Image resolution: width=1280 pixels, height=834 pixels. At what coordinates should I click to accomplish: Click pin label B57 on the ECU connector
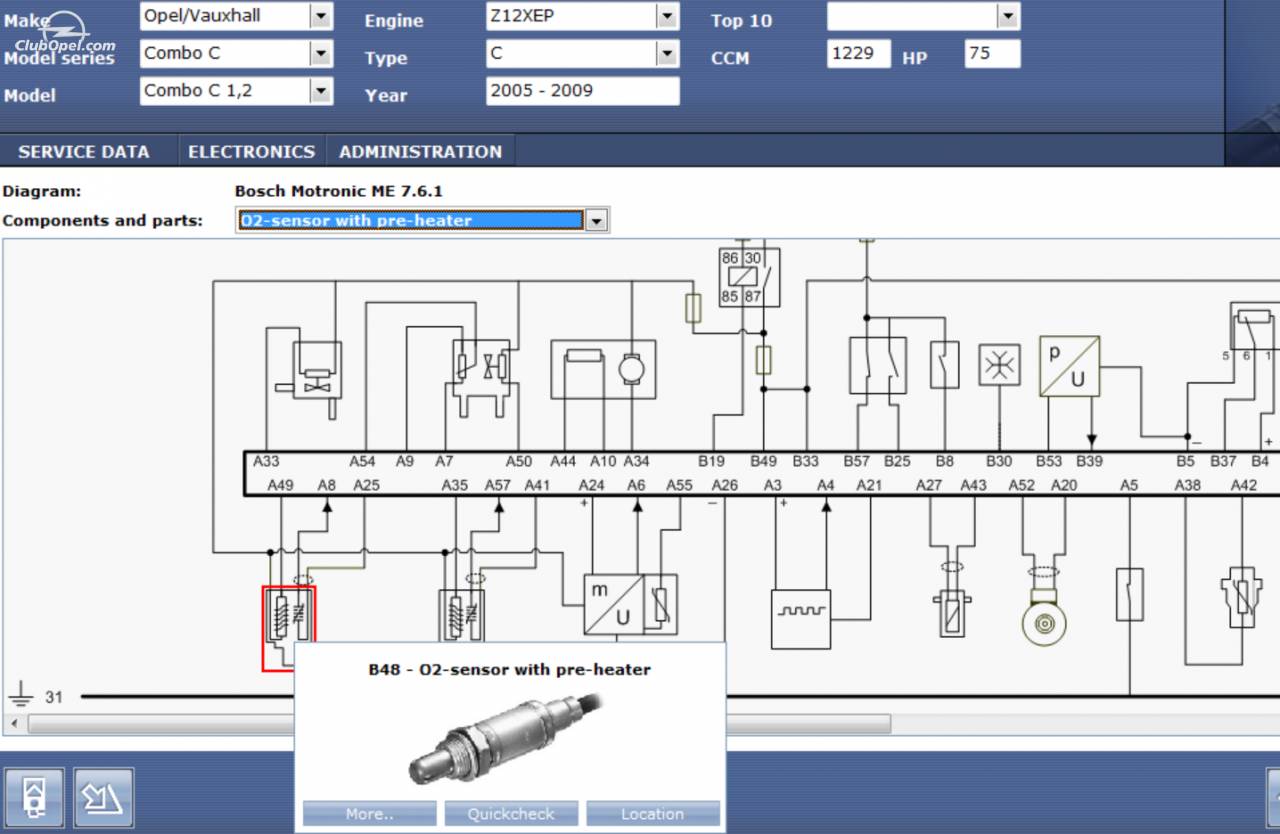pyautogui.click(x=856, y=462)
